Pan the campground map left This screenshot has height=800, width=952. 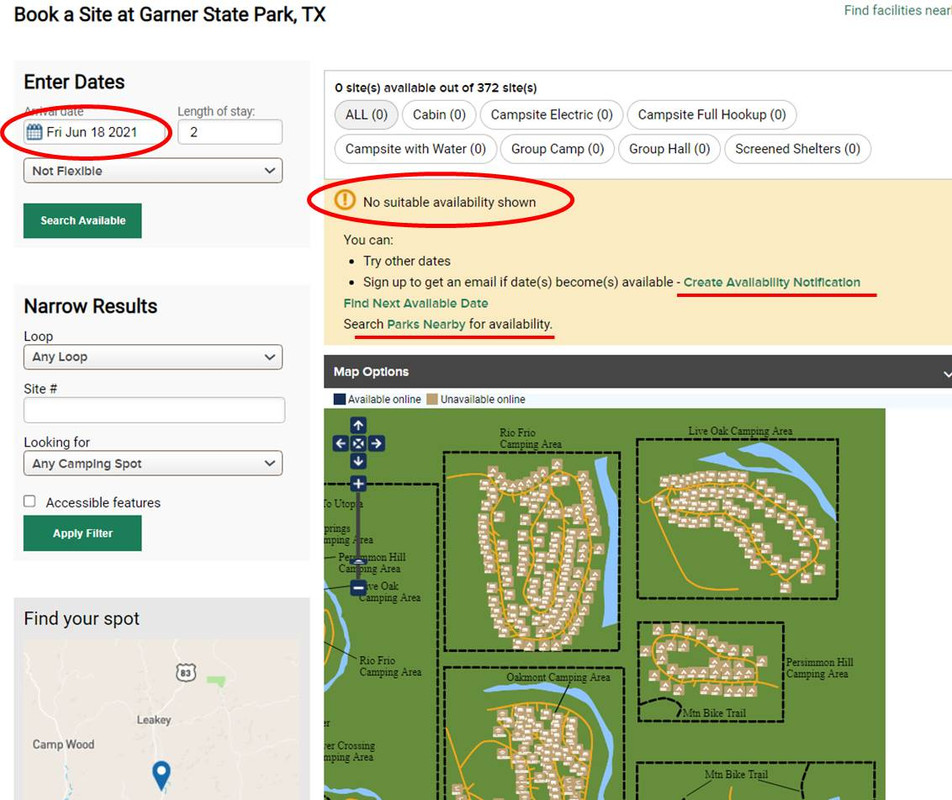[x=341, y=443]
